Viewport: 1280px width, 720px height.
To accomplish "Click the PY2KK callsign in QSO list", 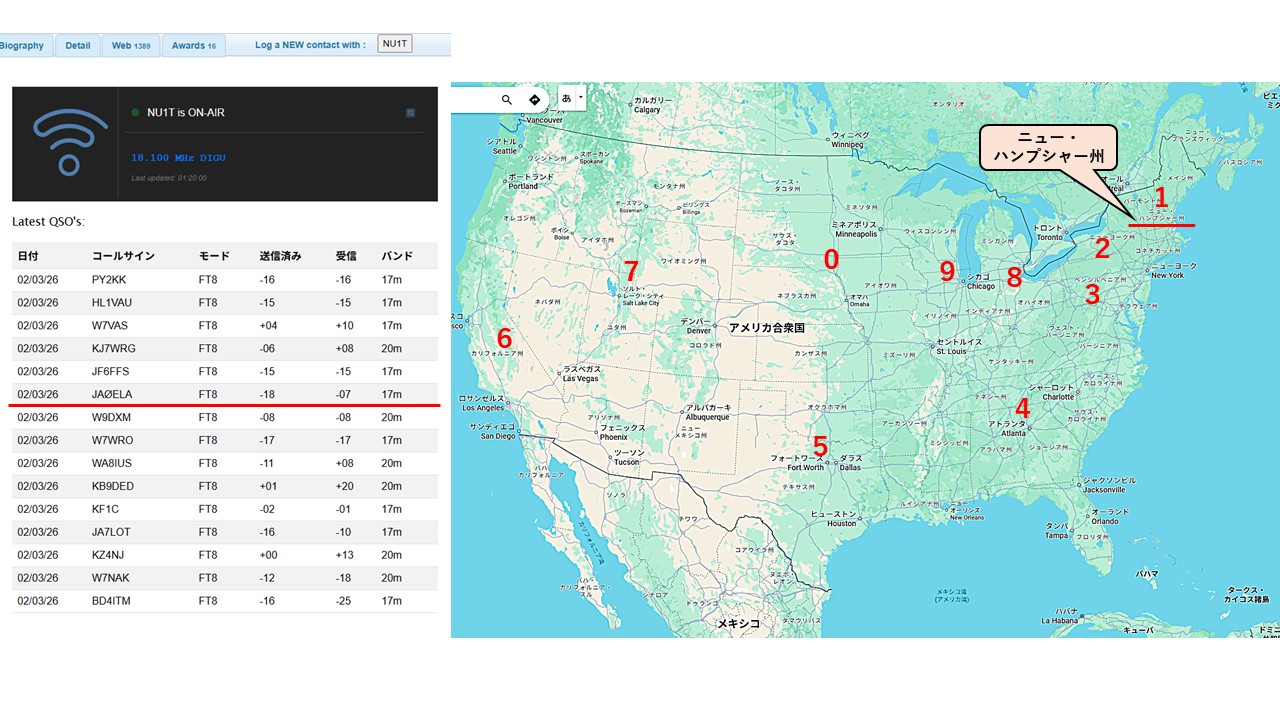I will [108, 280].
